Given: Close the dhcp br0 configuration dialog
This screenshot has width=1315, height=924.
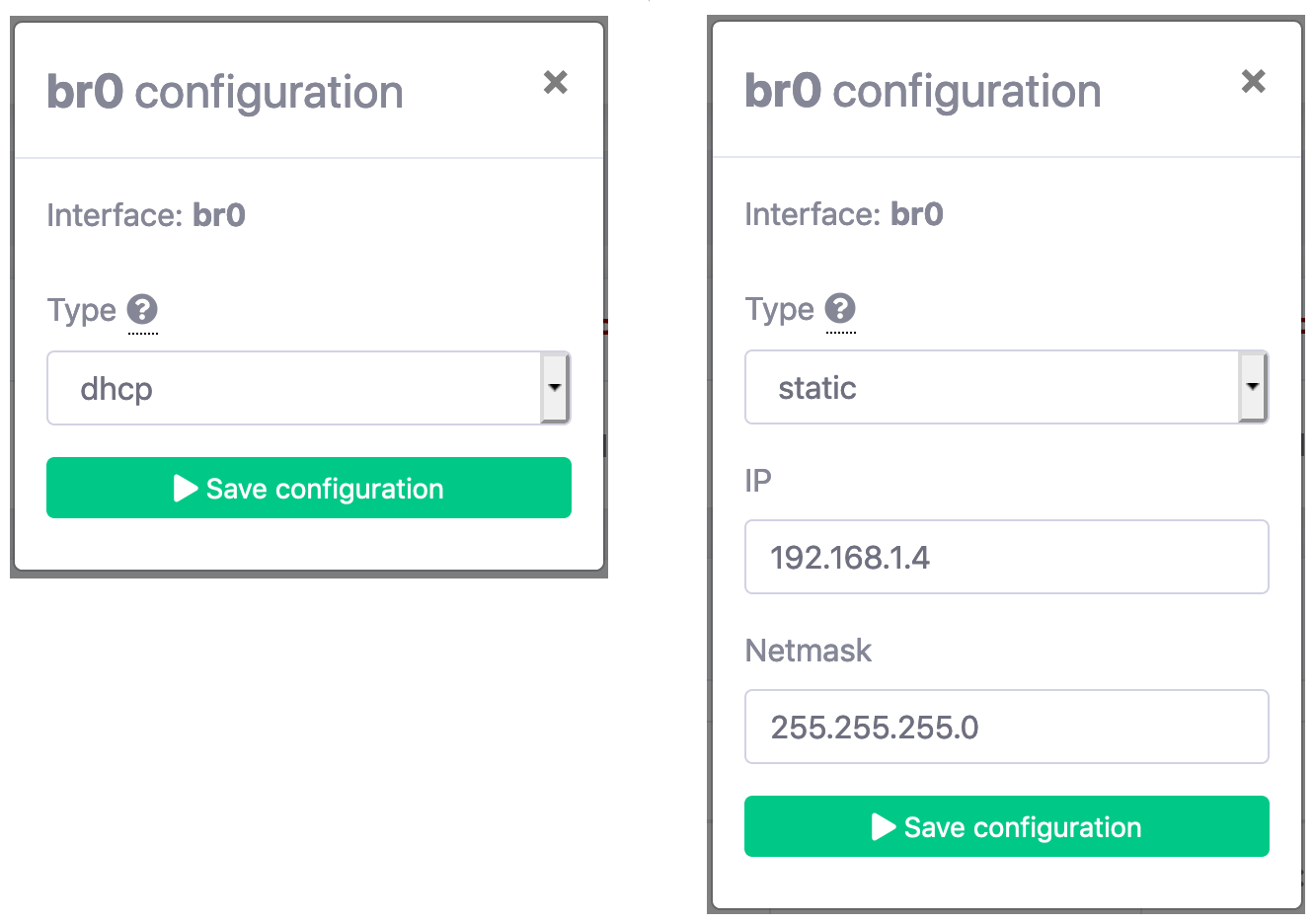Looking at the screenshot, I should (x=556, y=82).
